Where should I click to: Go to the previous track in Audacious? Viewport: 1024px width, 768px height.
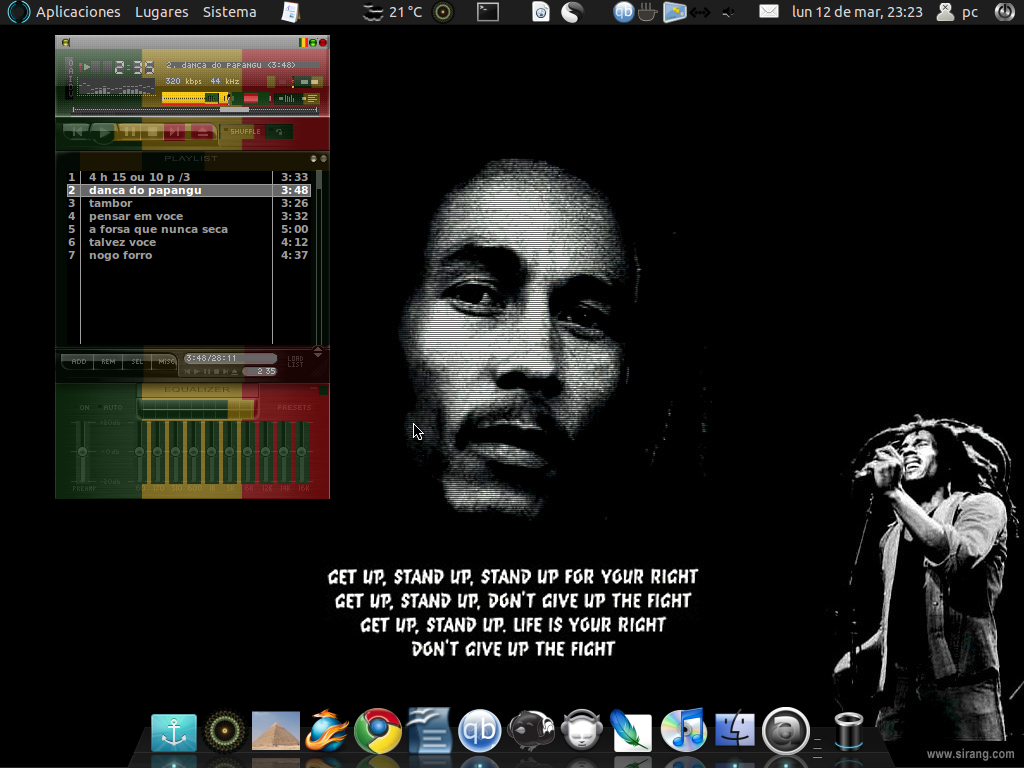coord(76,131)
